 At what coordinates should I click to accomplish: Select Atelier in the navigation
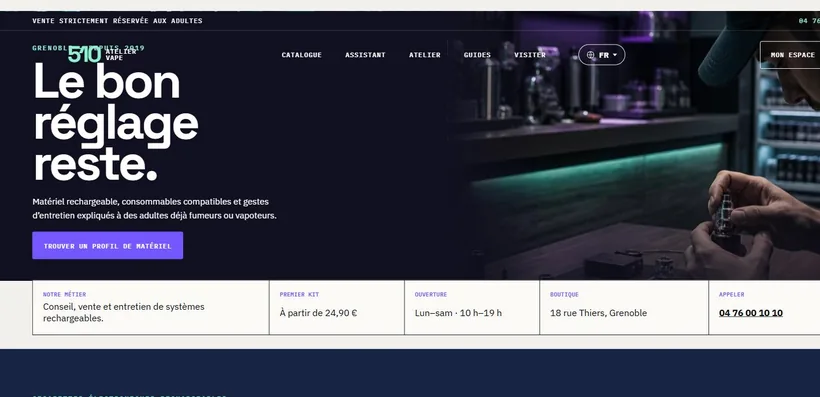click(x=425, y=55)
